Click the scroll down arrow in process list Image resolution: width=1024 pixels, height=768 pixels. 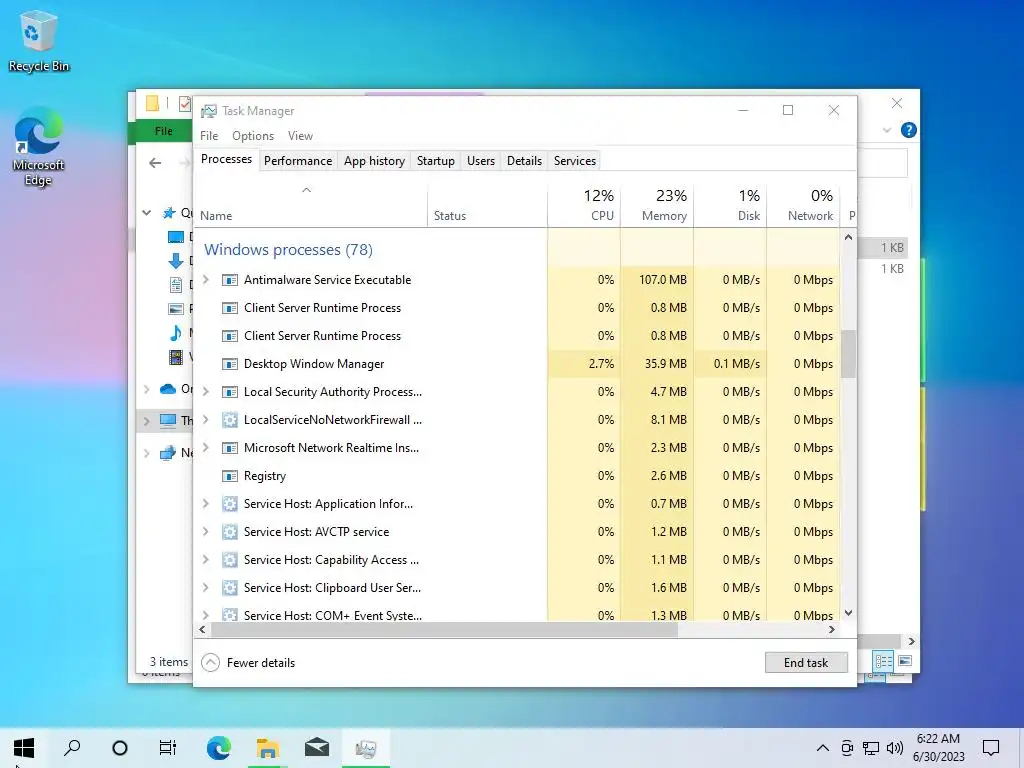(848, 613)
